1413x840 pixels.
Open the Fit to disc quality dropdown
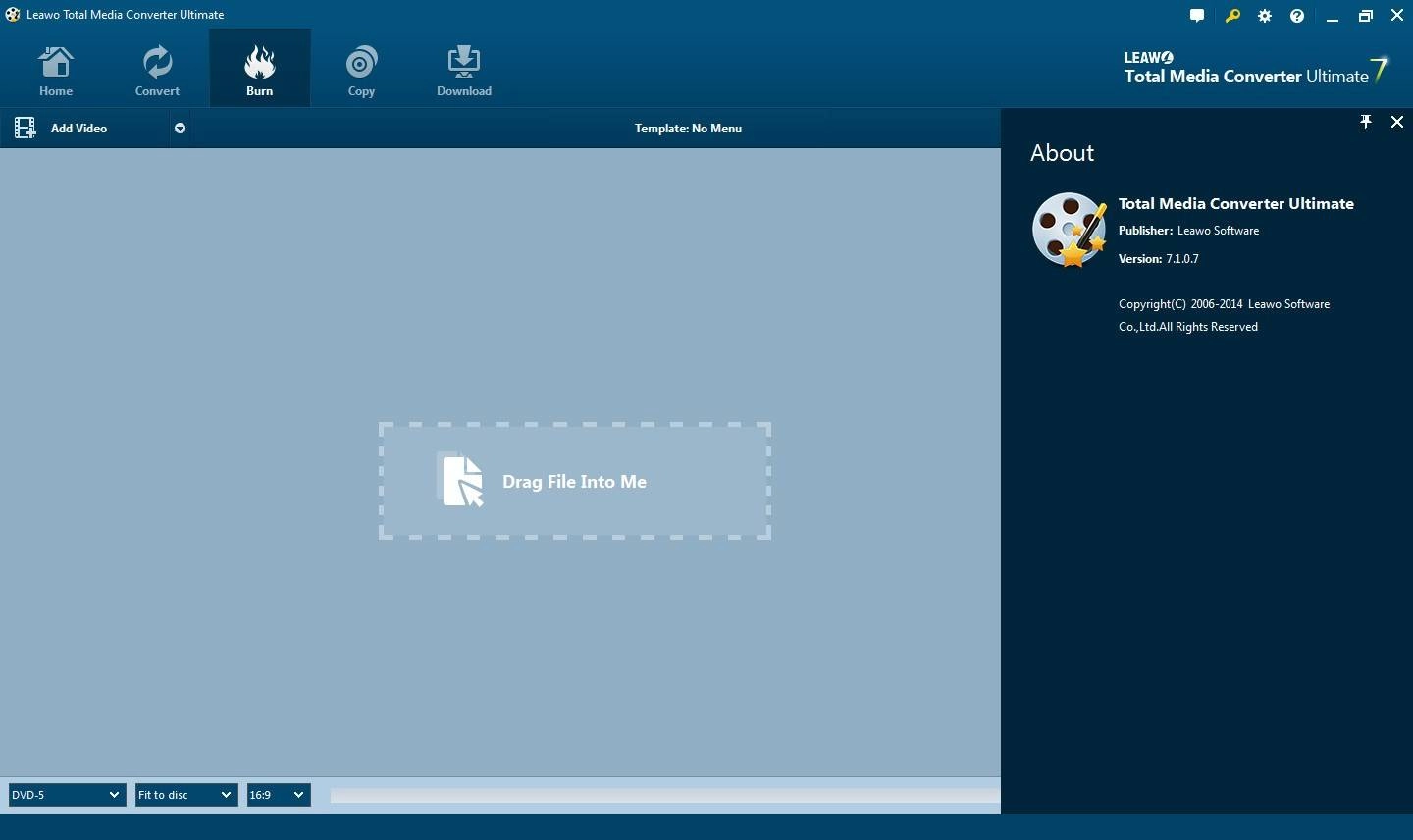(186, 795)
